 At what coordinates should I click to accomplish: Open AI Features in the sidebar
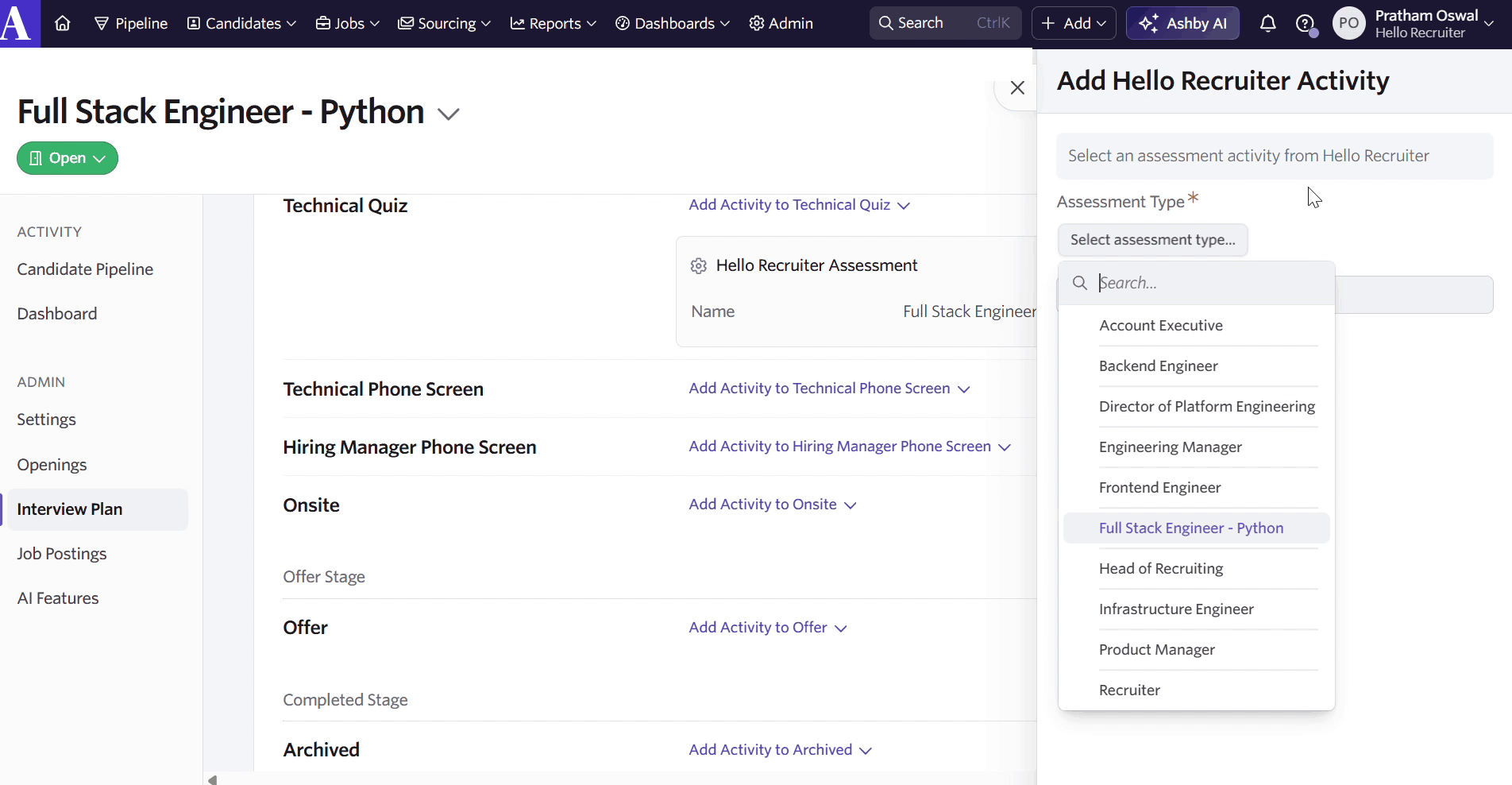pos(58,598)
